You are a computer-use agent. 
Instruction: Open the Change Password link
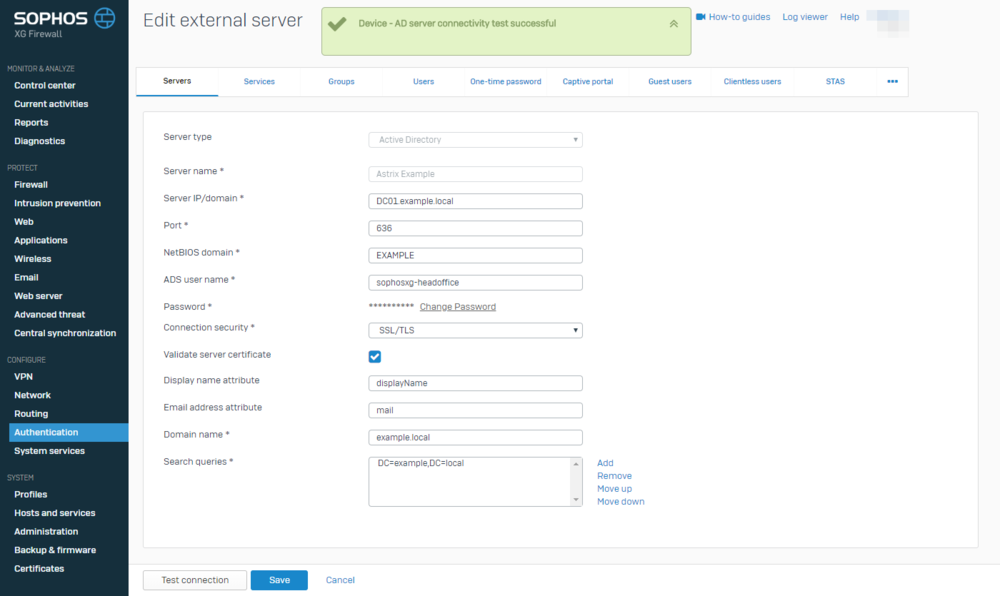coord(457,306)
